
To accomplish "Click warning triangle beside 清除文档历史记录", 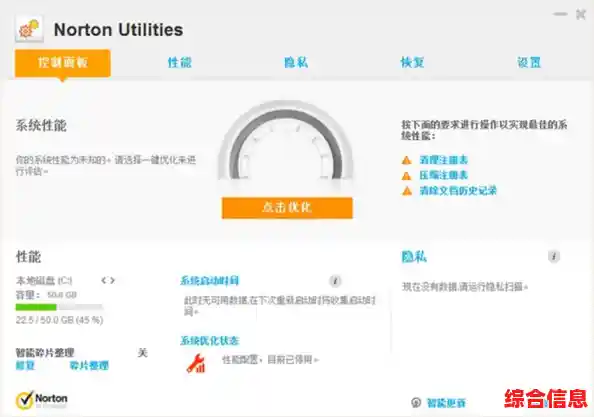I will click(406, 191).
